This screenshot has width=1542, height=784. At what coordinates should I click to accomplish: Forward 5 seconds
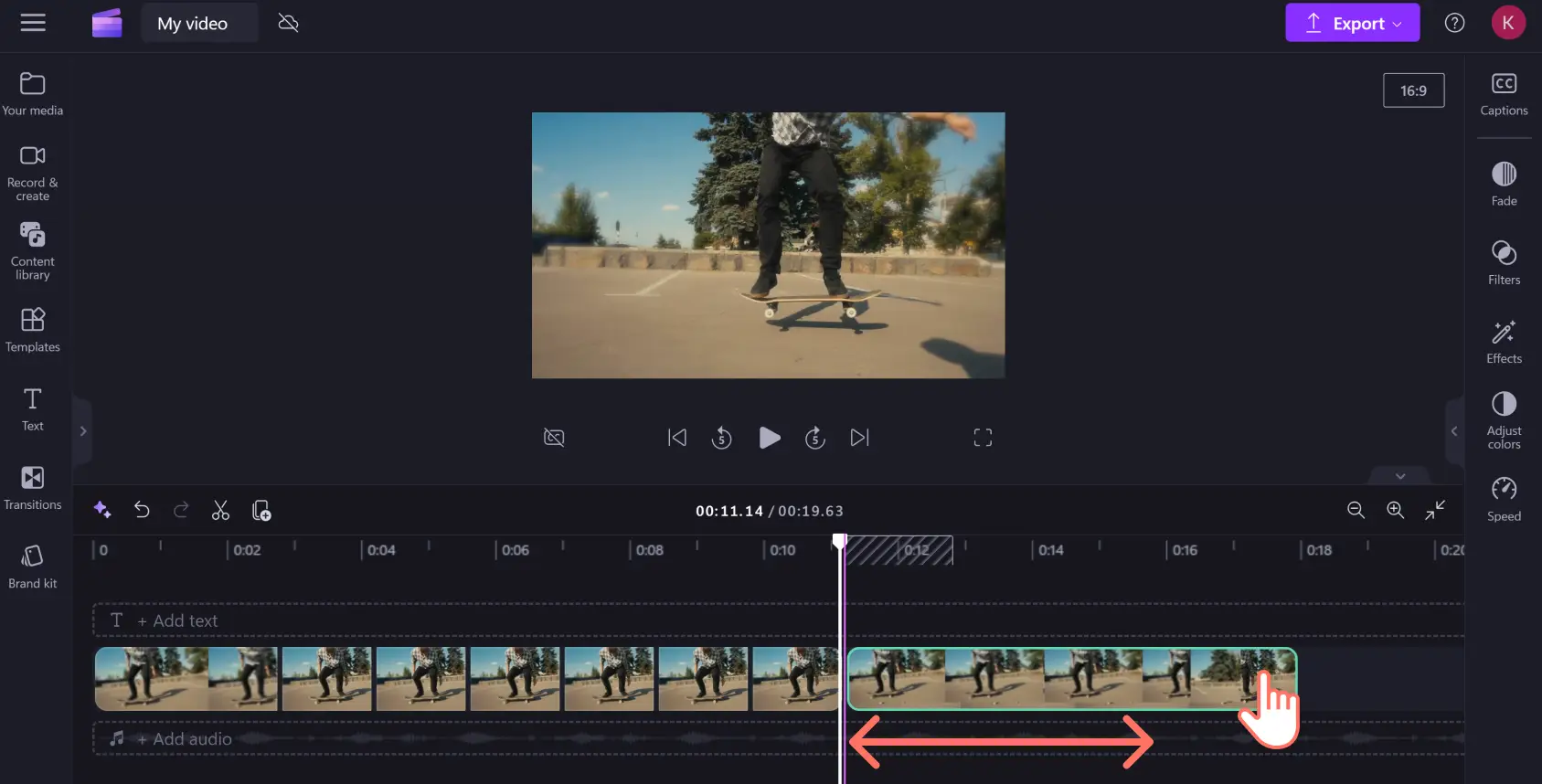(815, 438)
